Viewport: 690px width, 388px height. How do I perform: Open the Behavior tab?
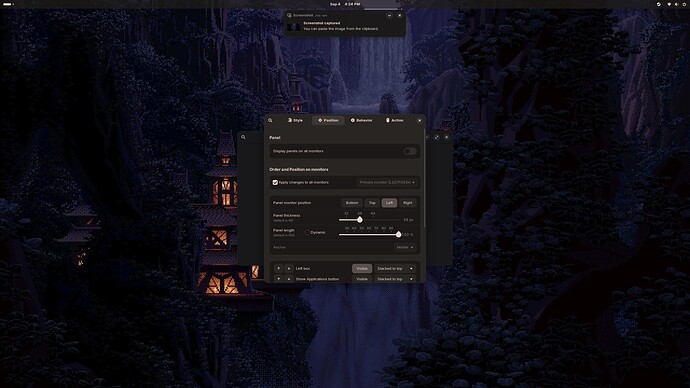tap(361, 121)
